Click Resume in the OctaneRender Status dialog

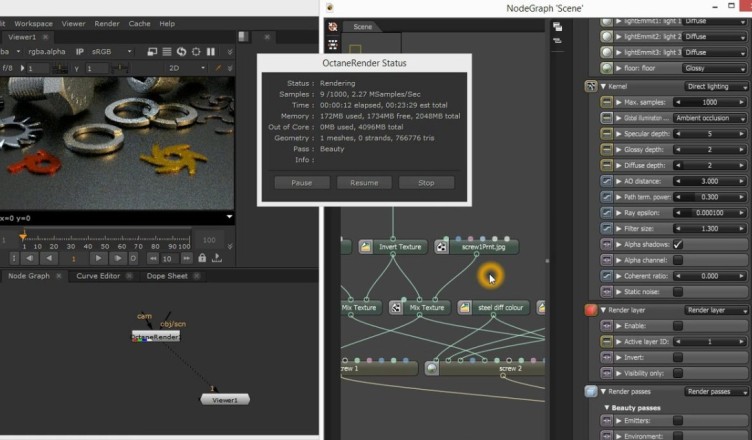click(x=364, y=183)
